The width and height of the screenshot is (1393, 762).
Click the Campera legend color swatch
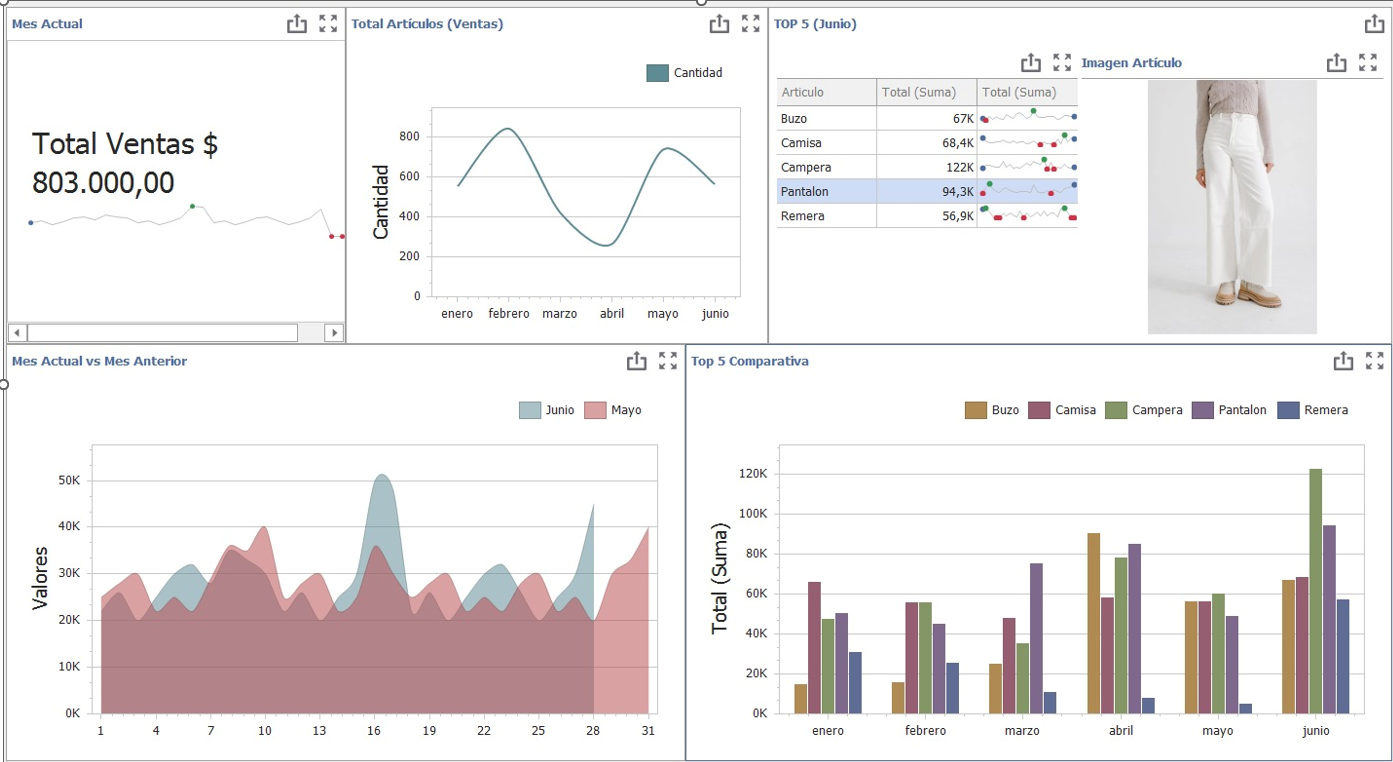[1115, 410]
